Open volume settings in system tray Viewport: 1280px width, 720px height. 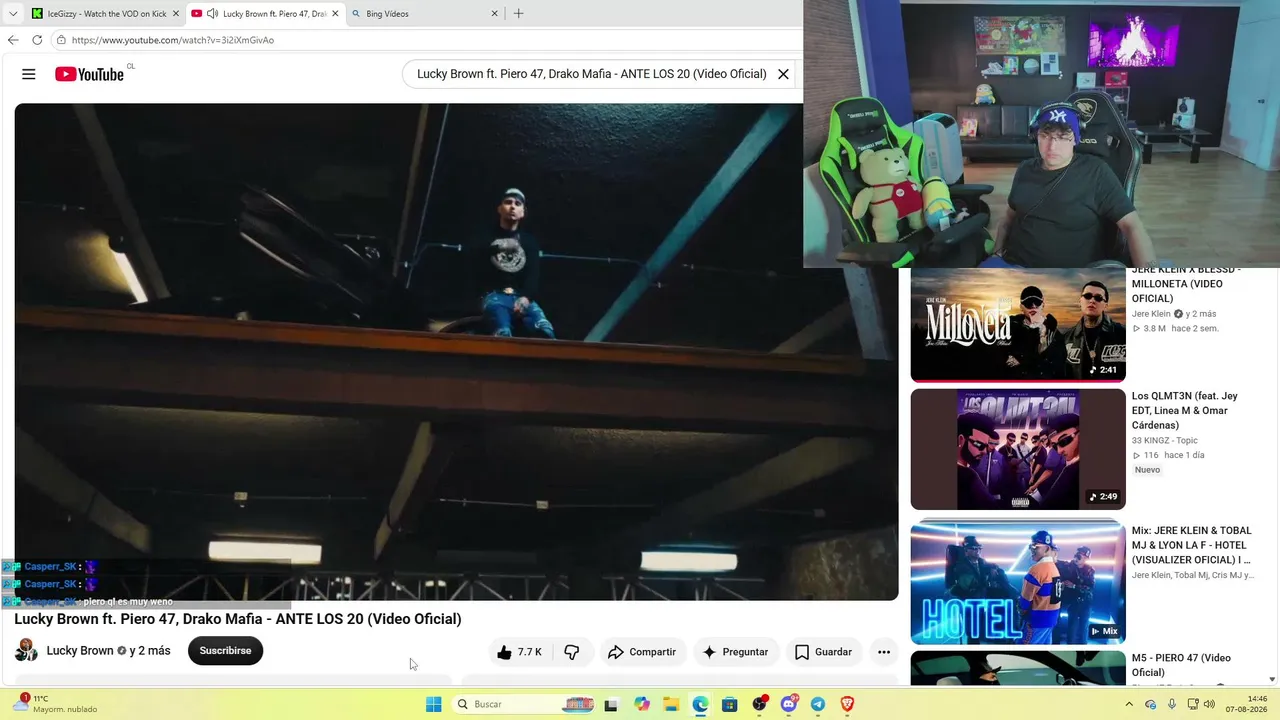point(1211,704)
